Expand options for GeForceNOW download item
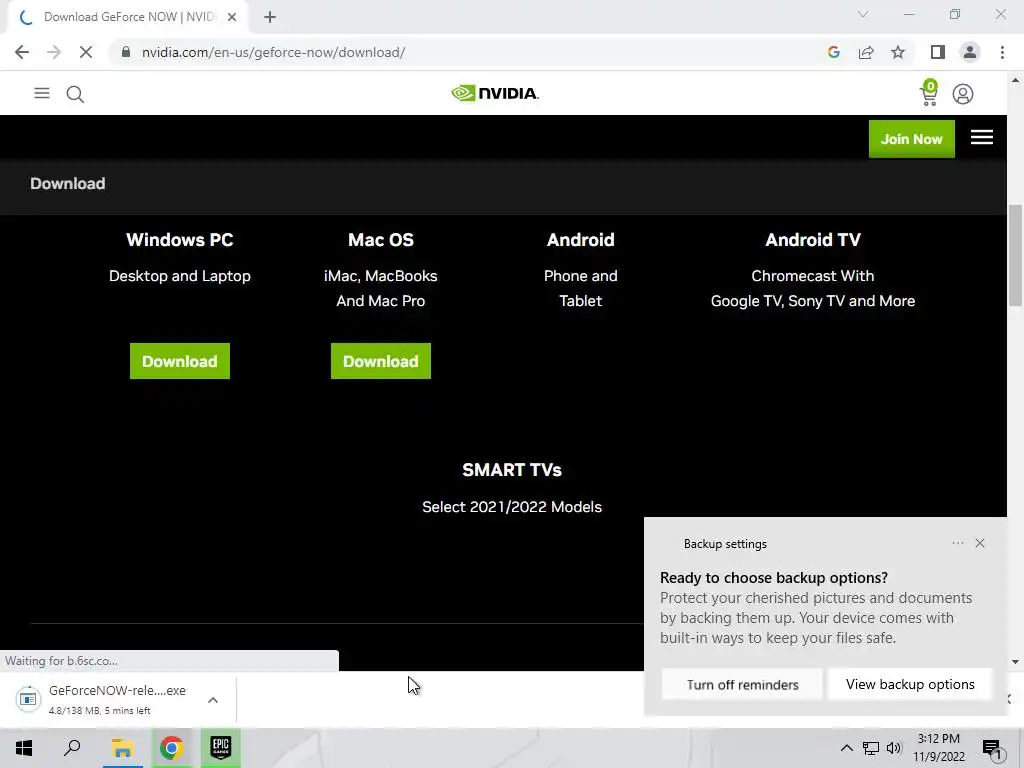1024x768 pixels. pos(212,700)
